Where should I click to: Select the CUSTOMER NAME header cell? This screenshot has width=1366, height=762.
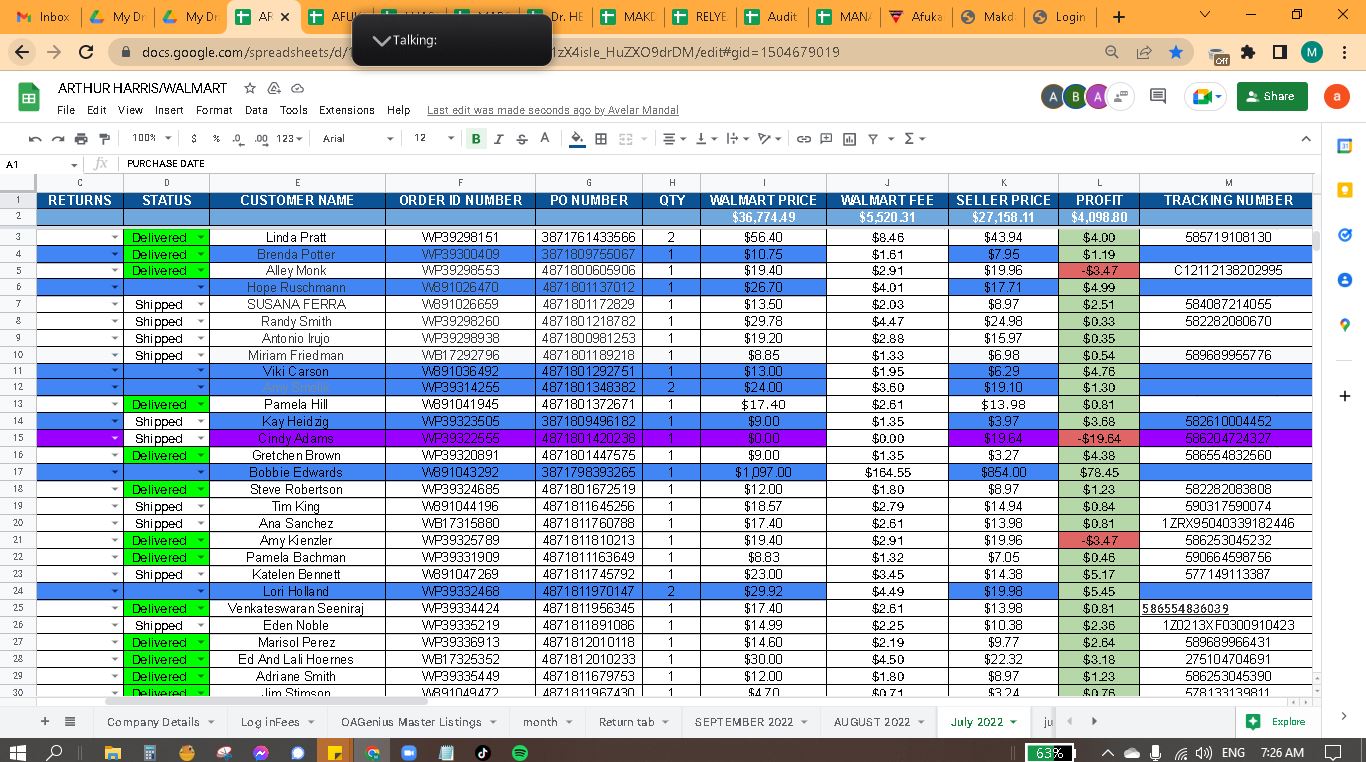click(x=297, y=200)
